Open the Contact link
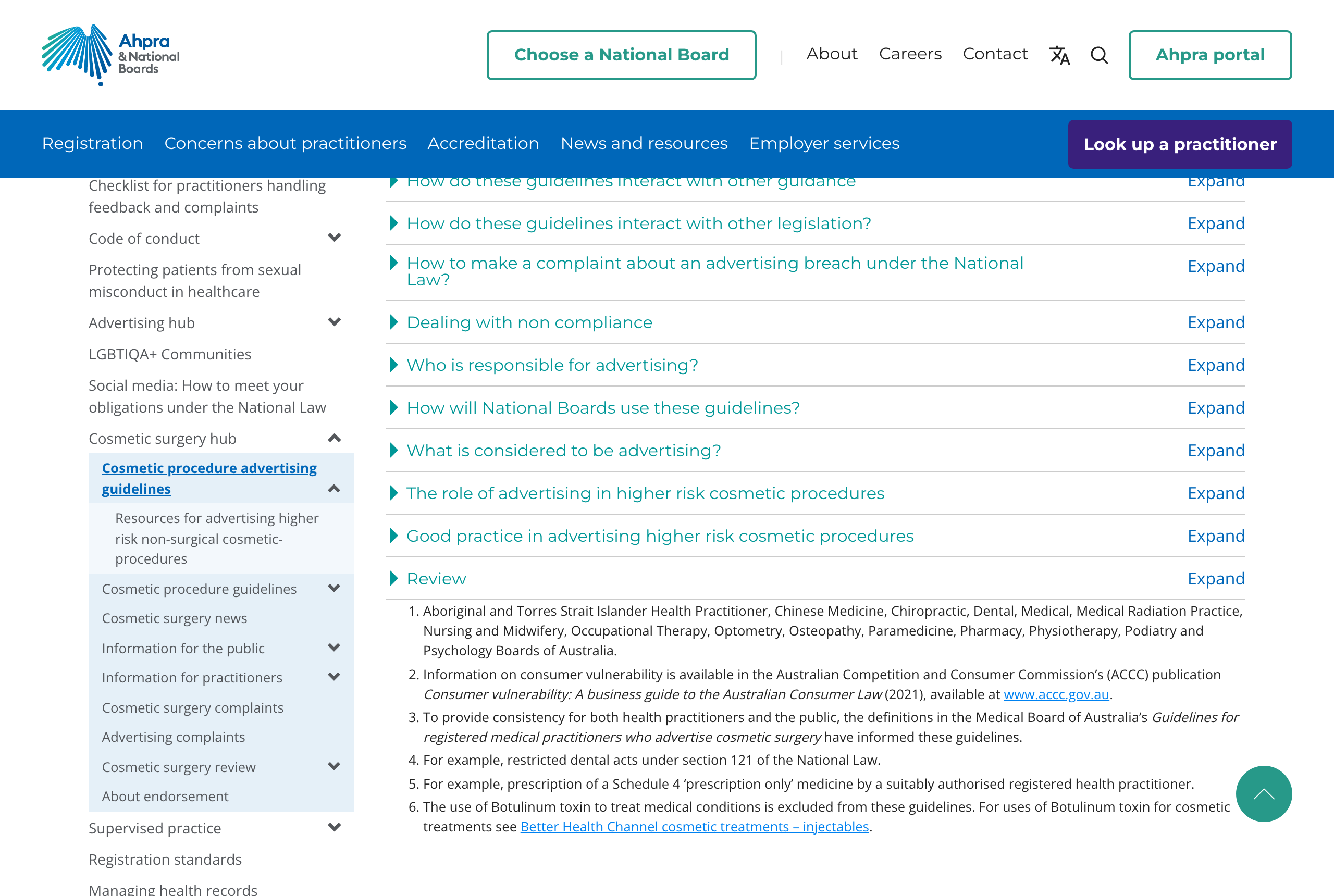 (995, 54)
